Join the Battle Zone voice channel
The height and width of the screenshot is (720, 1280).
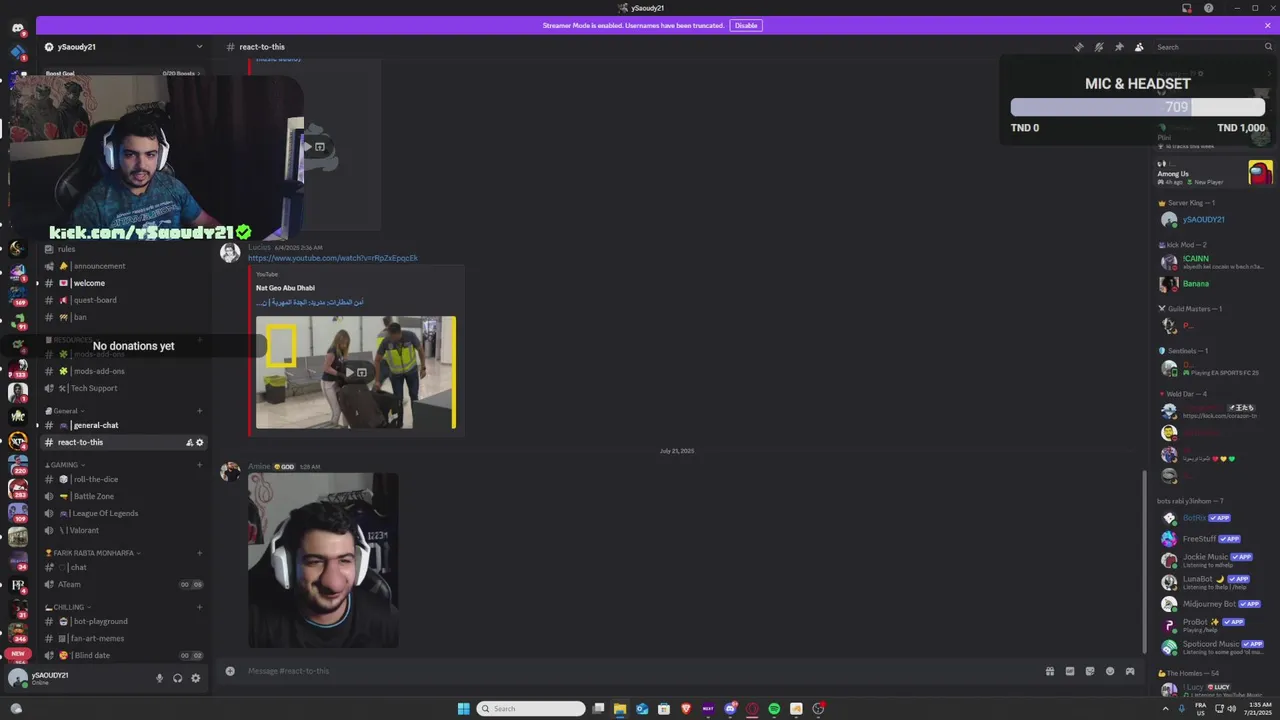click(123, 496)
